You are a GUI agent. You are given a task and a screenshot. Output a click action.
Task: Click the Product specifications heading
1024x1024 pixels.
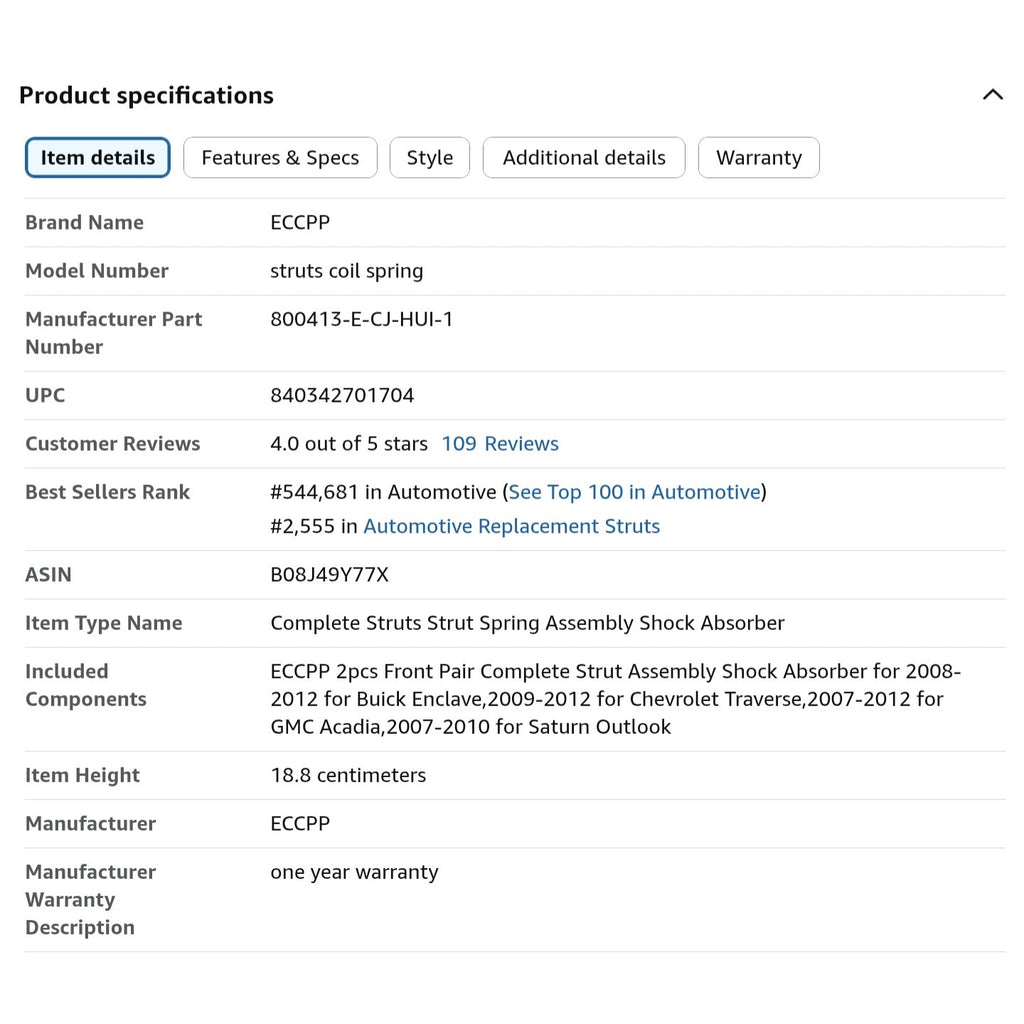[146, 95]
